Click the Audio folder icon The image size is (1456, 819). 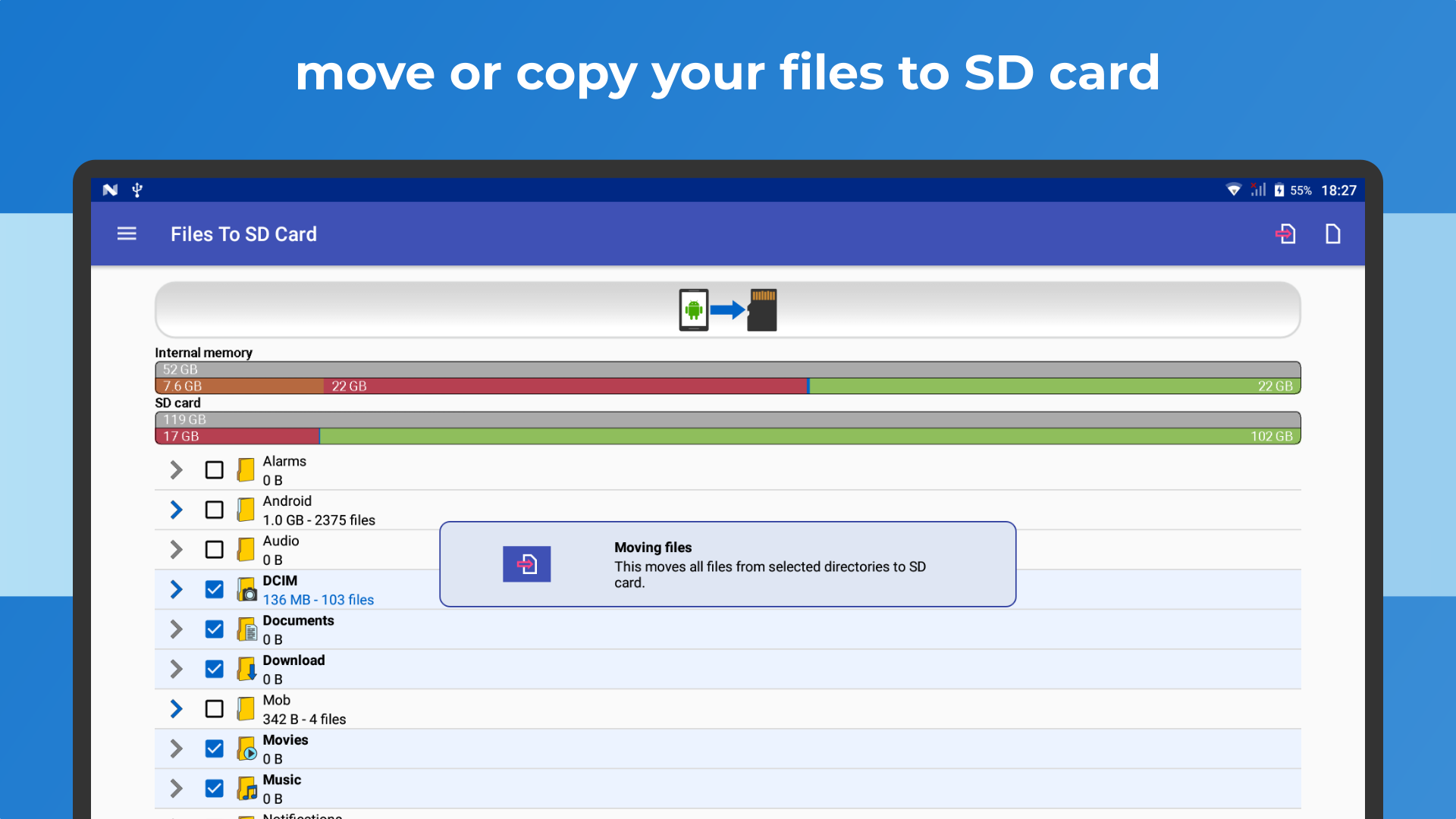(x=246, y=549)
